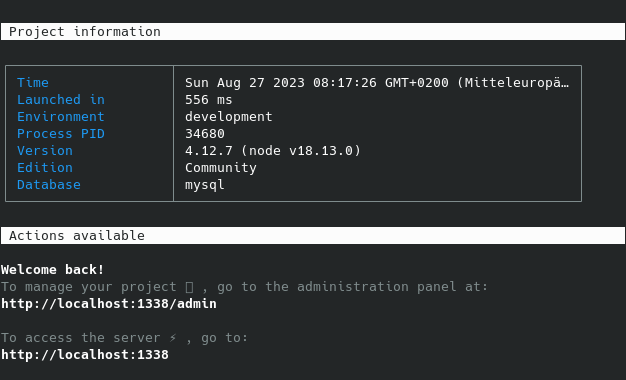Click the version text 4.12.7 (node v18.13.0)

click(x=273, y=151)
